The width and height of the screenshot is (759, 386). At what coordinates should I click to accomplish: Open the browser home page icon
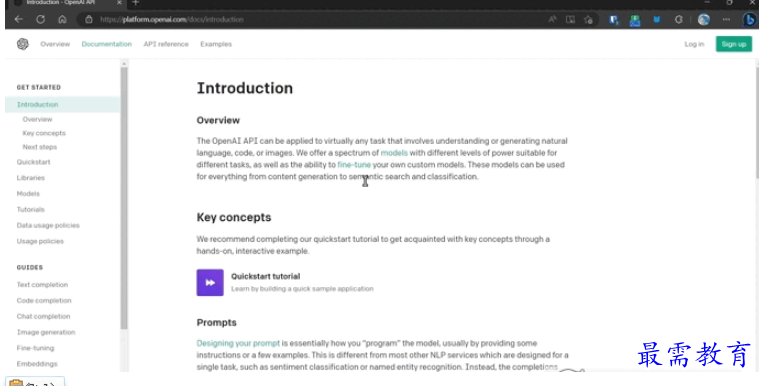[62, 19]
